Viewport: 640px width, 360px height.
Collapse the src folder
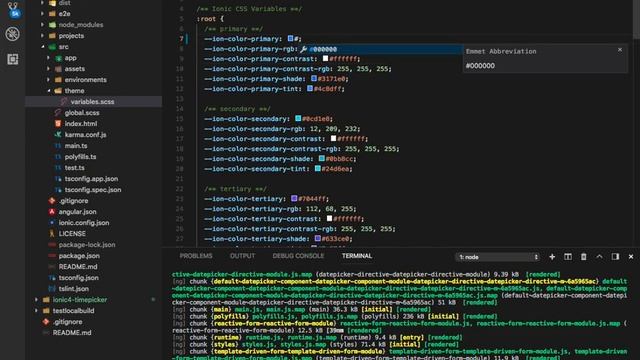tap(42, 47)
